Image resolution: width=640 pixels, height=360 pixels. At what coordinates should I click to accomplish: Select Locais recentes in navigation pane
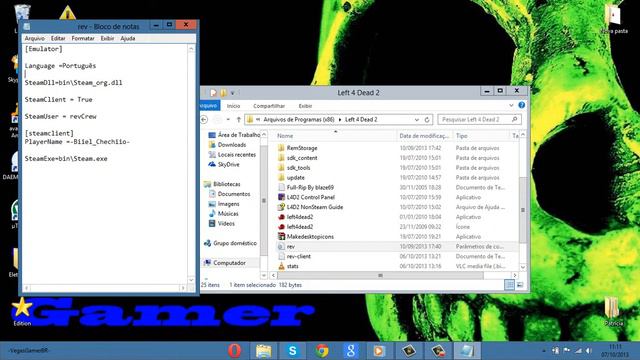232,155
